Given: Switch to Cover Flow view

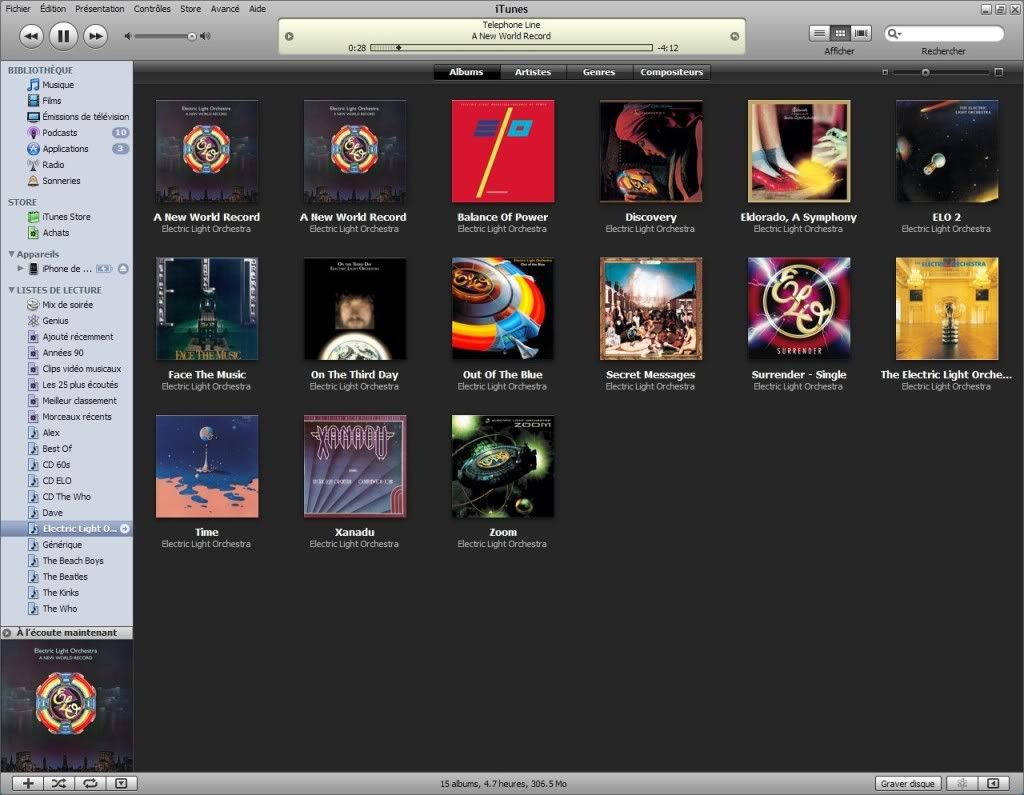Looking at the screenshot, I should [x=861, y=33].
